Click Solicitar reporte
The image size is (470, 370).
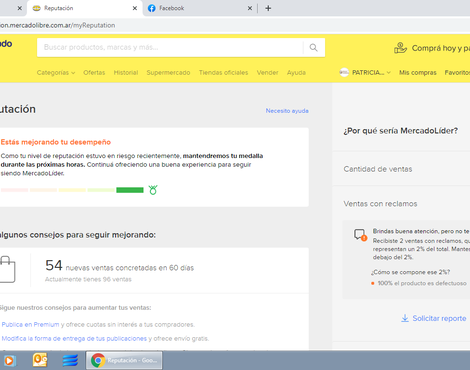pos(439,318)
